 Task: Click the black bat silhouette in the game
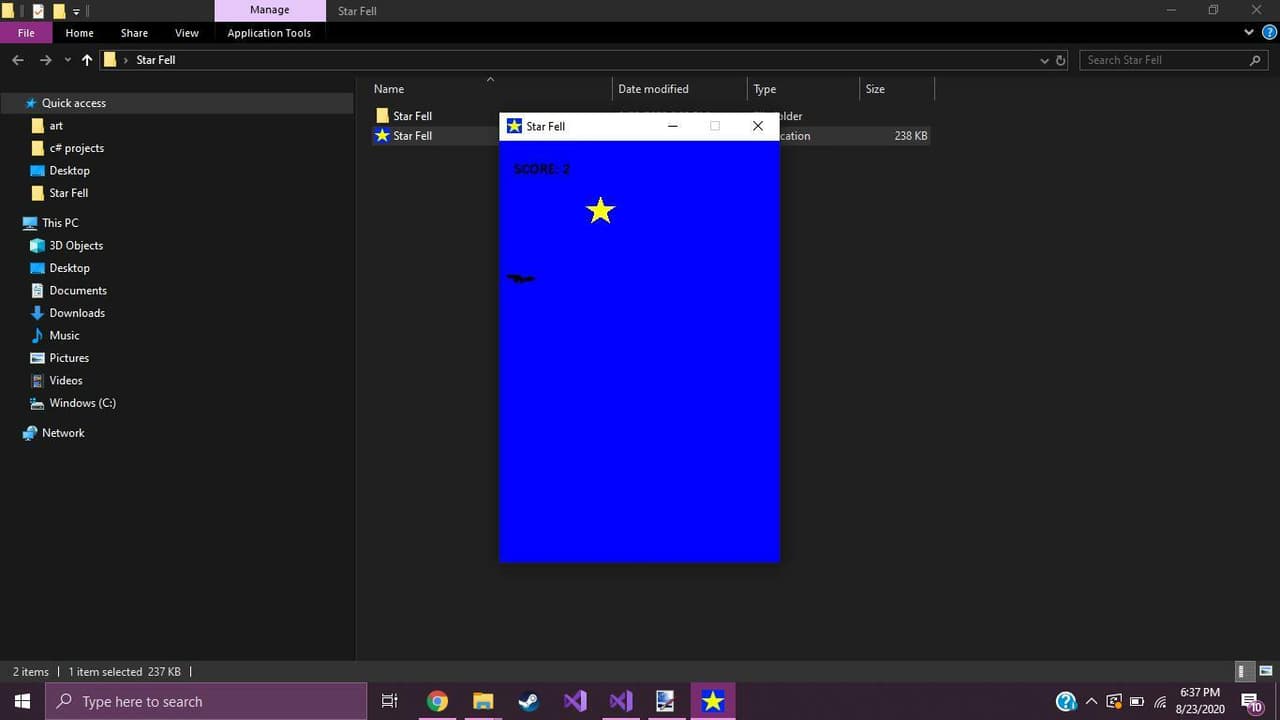pyautogui.click(x=521, y=278)
